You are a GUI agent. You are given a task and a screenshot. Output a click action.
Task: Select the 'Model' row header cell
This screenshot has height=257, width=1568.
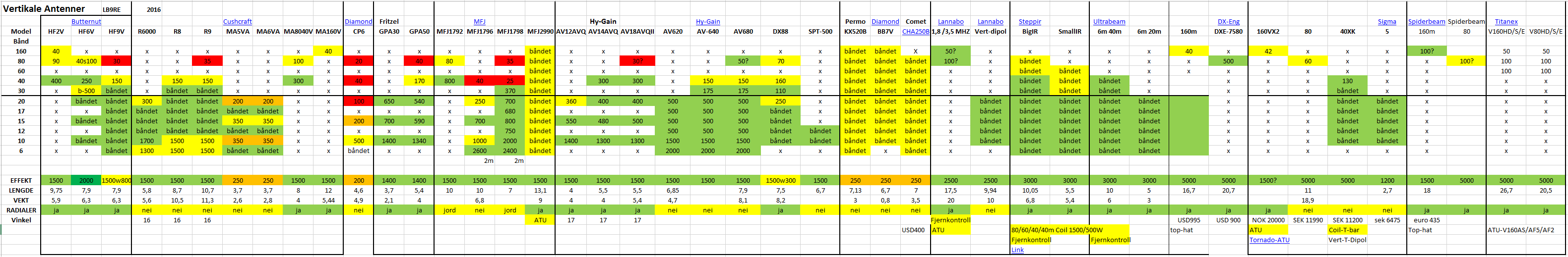coord(21,32)
